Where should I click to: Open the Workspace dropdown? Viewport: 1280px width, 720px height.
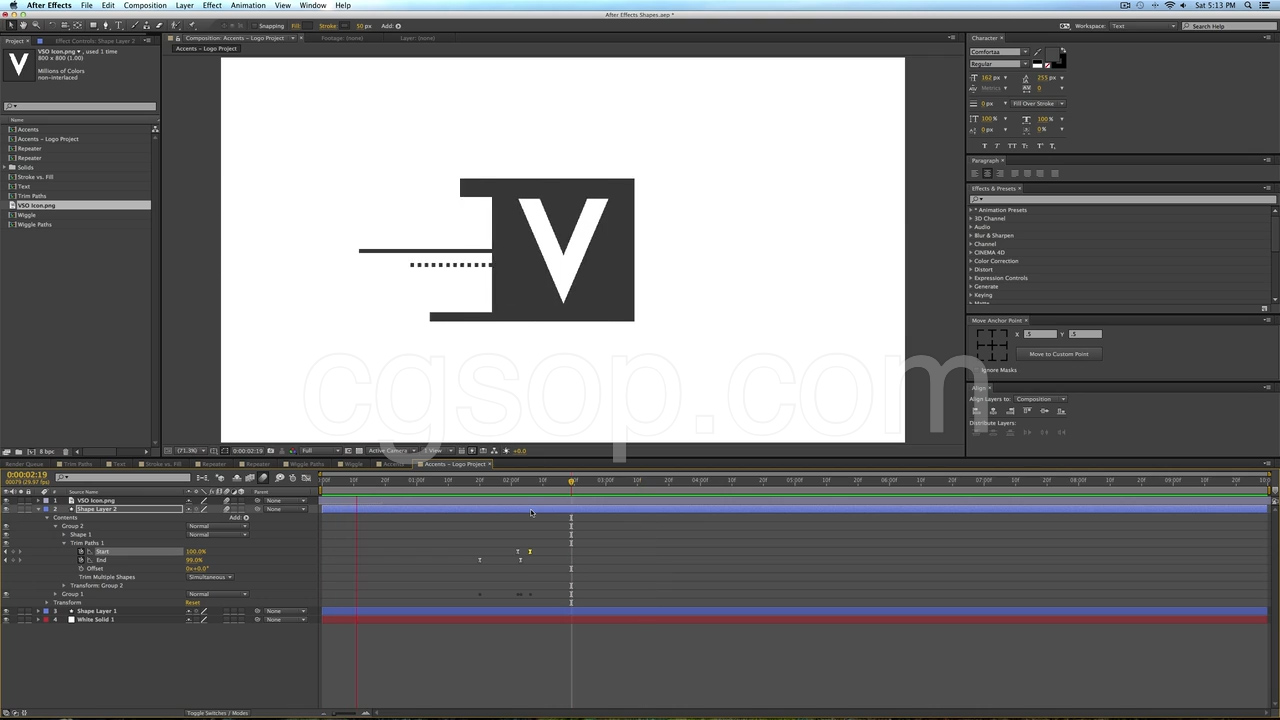pos(1143,26)
